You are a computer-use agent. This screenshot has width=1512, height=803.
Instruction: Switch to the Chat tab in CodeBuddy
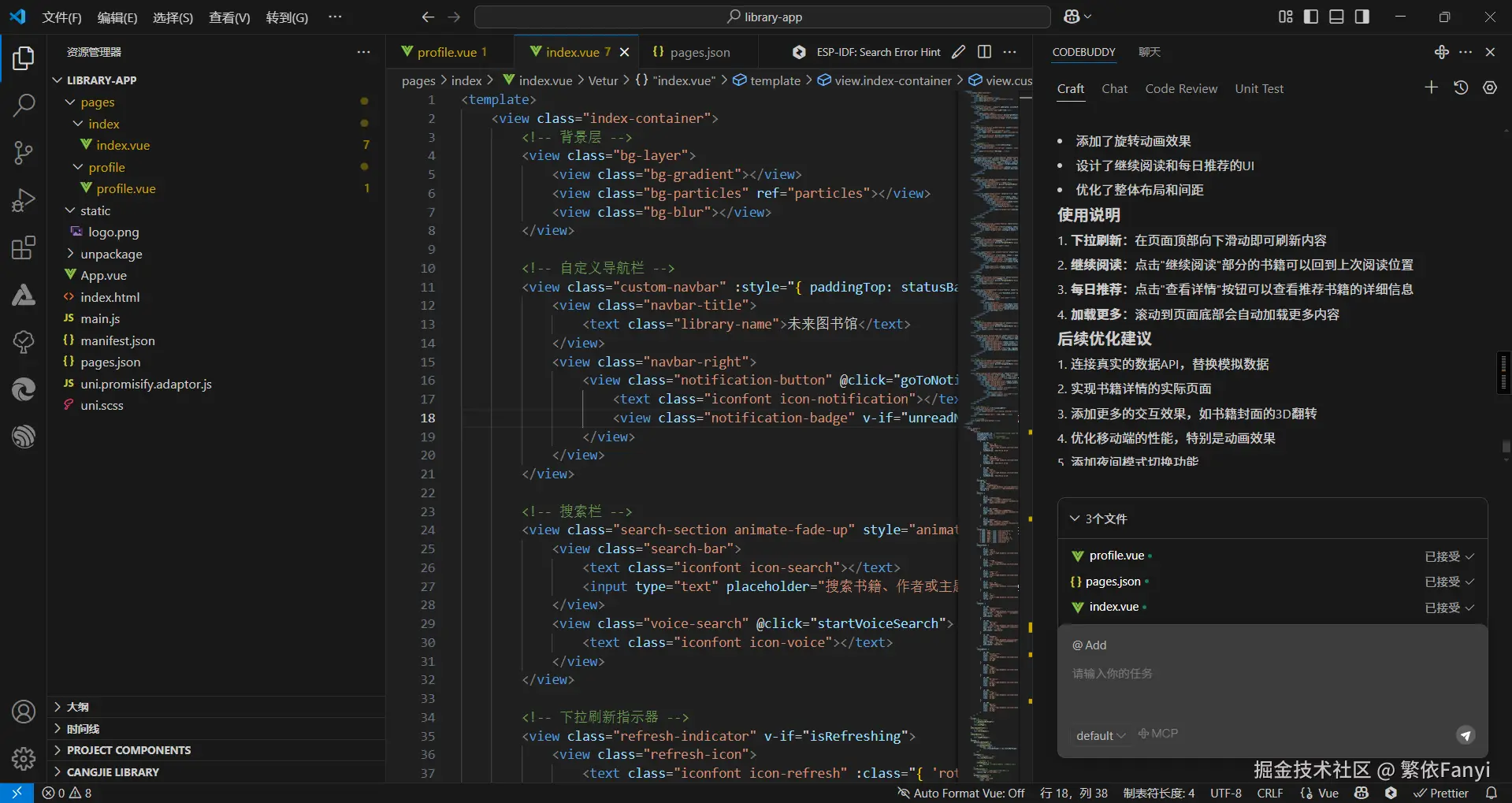1114,89
